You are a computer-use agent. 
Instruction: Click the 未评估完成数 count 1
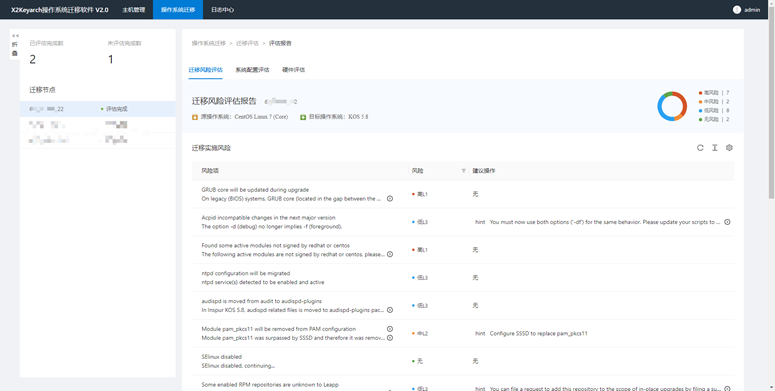click(x=111, y=59)
